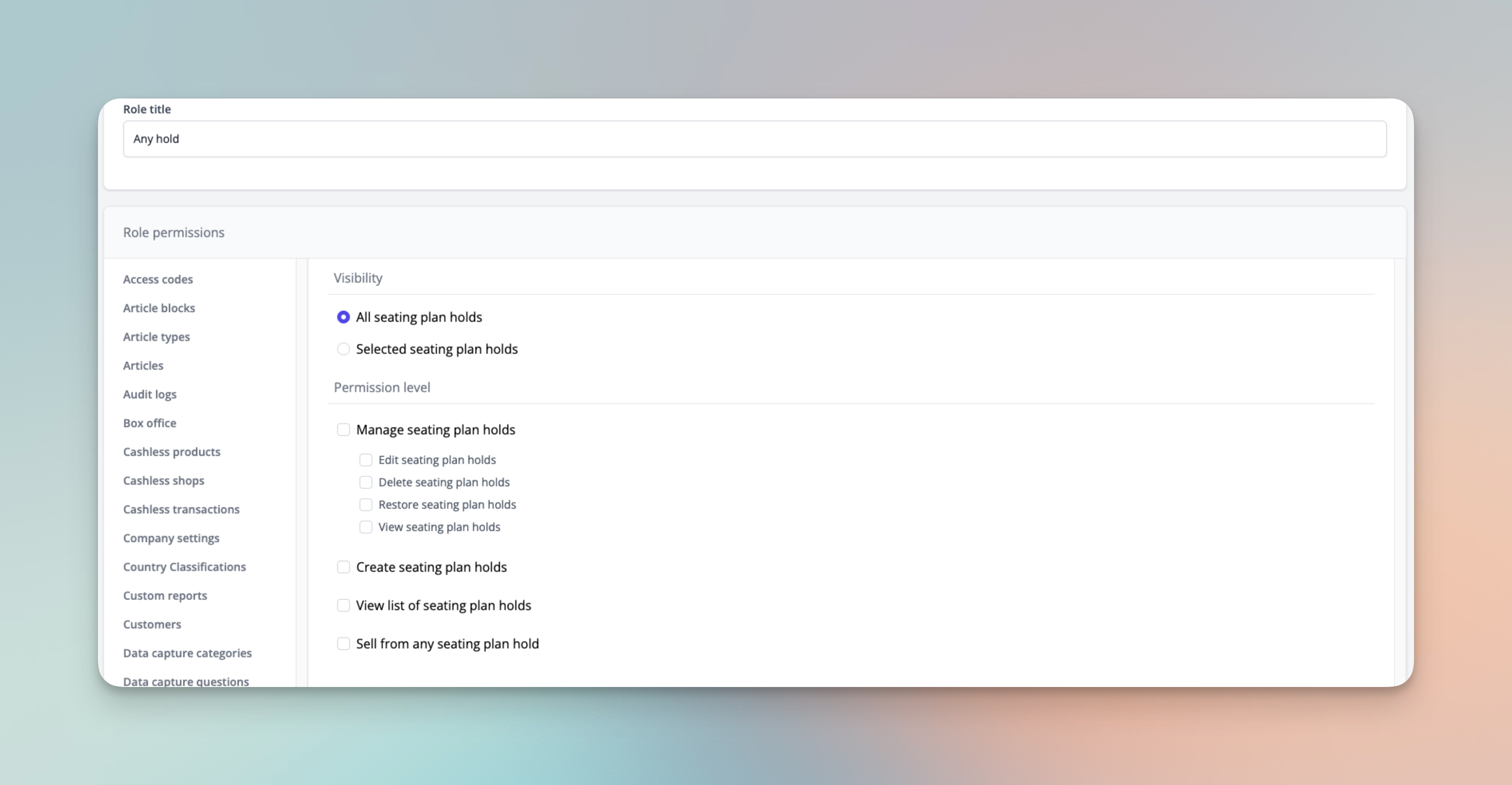1512x785 pixels.
Task: Go to Cashless transactions permissions
Action: coord(181,510)
